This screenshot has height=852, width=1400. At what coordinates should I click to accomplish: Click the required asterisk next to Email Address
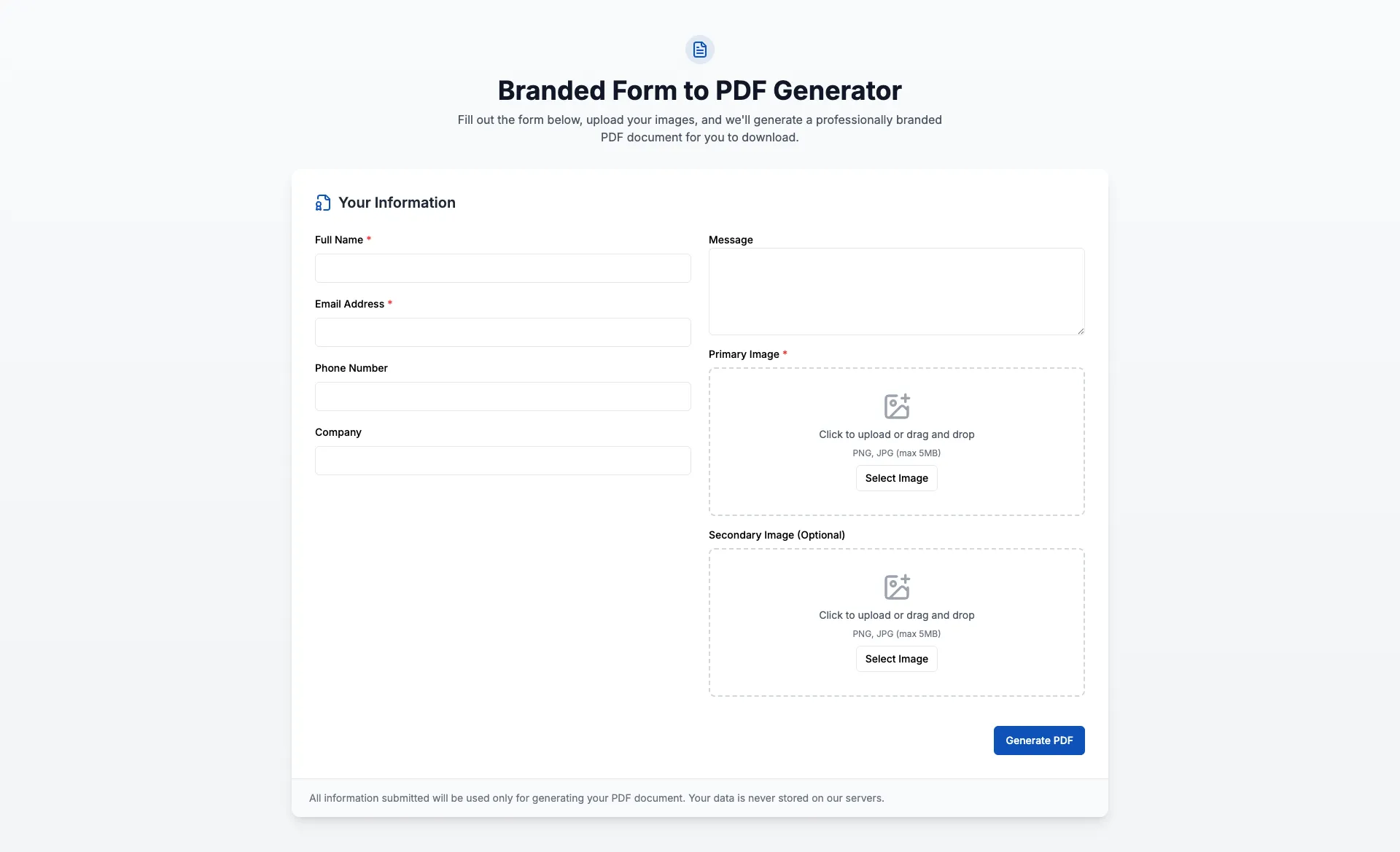[389, 303]
